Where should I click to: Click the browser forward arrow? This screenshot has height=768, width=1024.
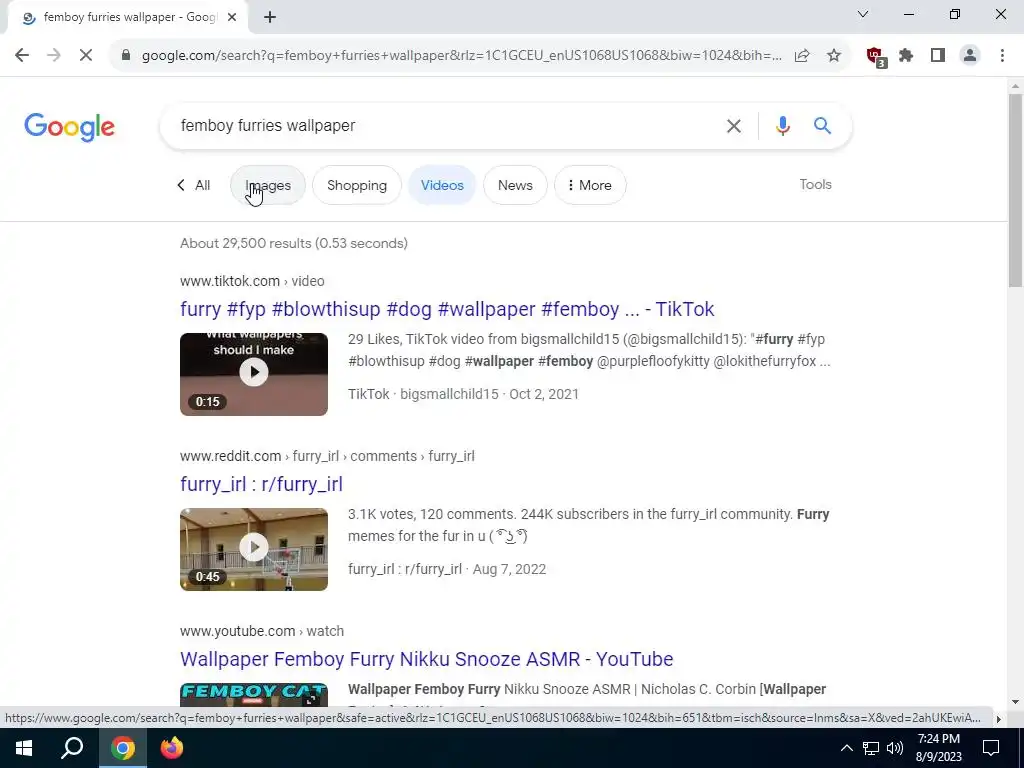click(54, 56)
